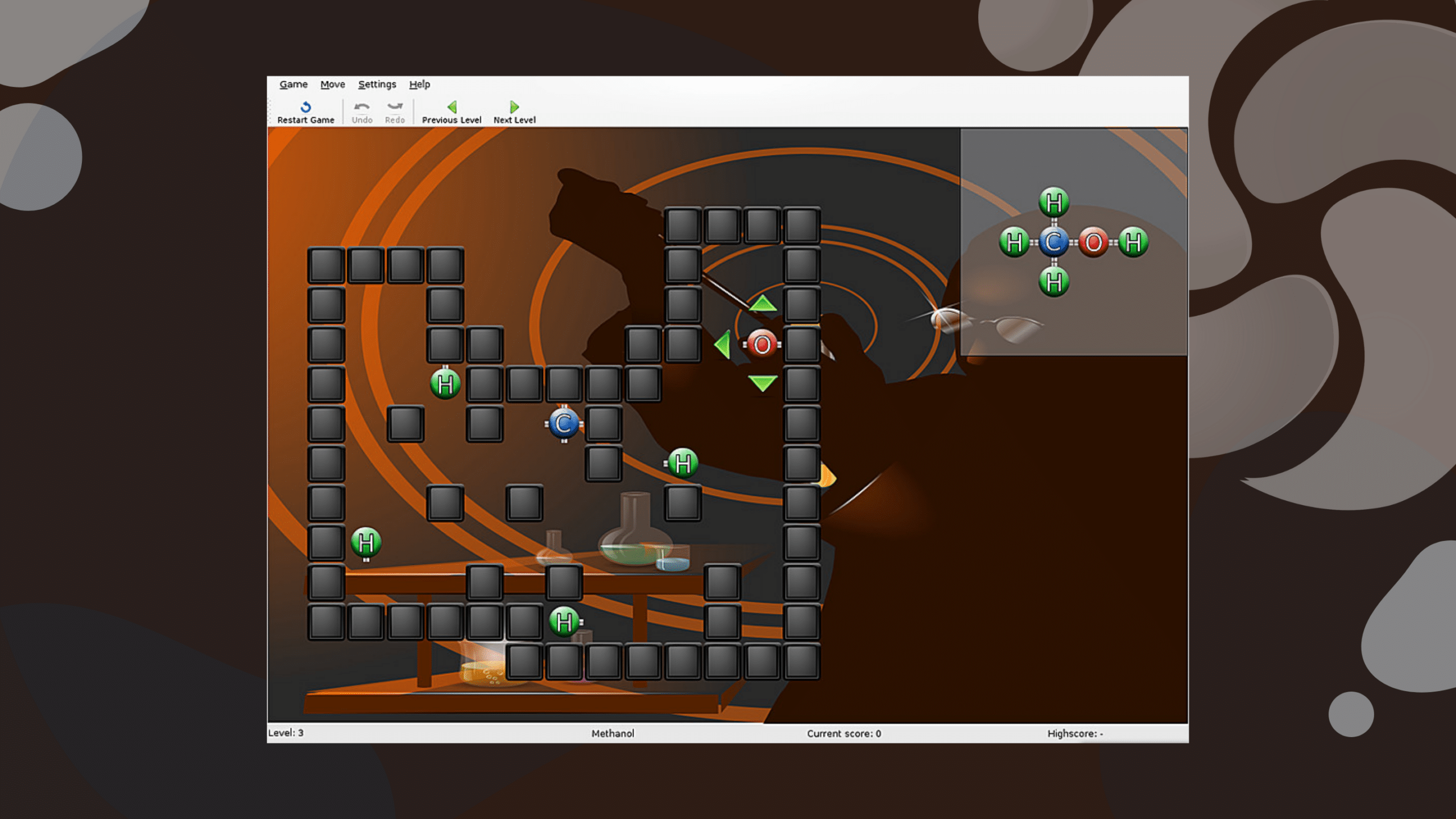The width and height of the screenshot is (1456, 819).
Task: Move oxygen atom up with green arrow
Action: pos(763,304)
